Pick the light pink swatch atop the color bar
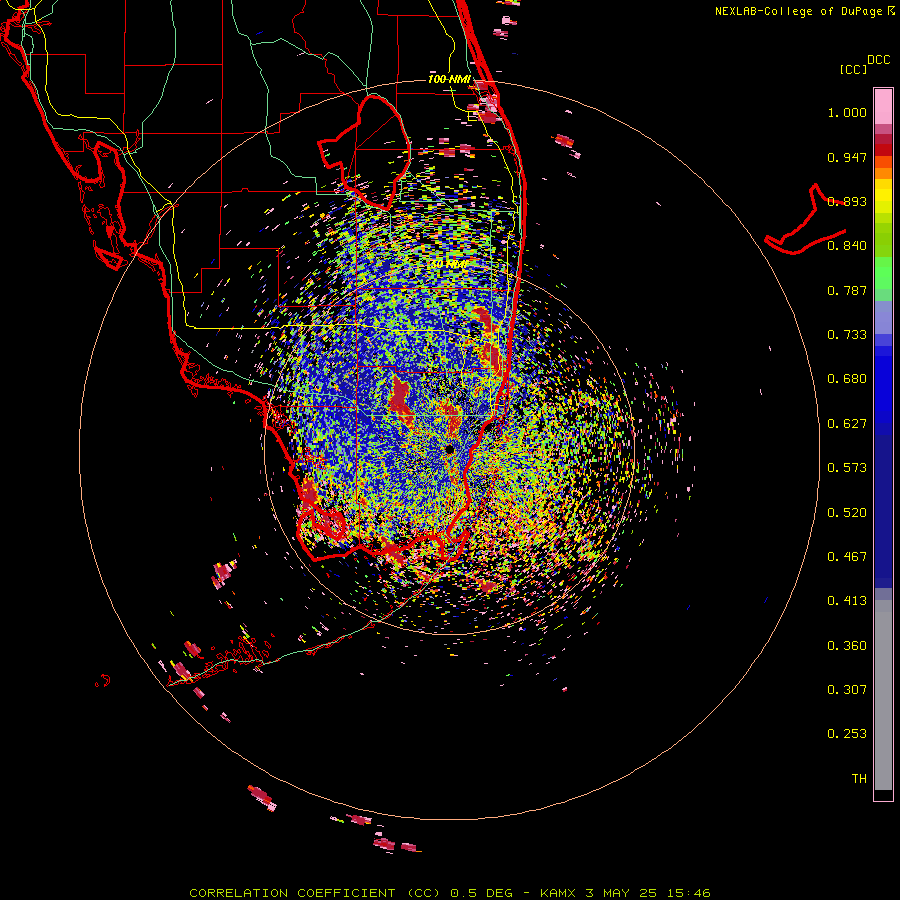 [883, 106]
